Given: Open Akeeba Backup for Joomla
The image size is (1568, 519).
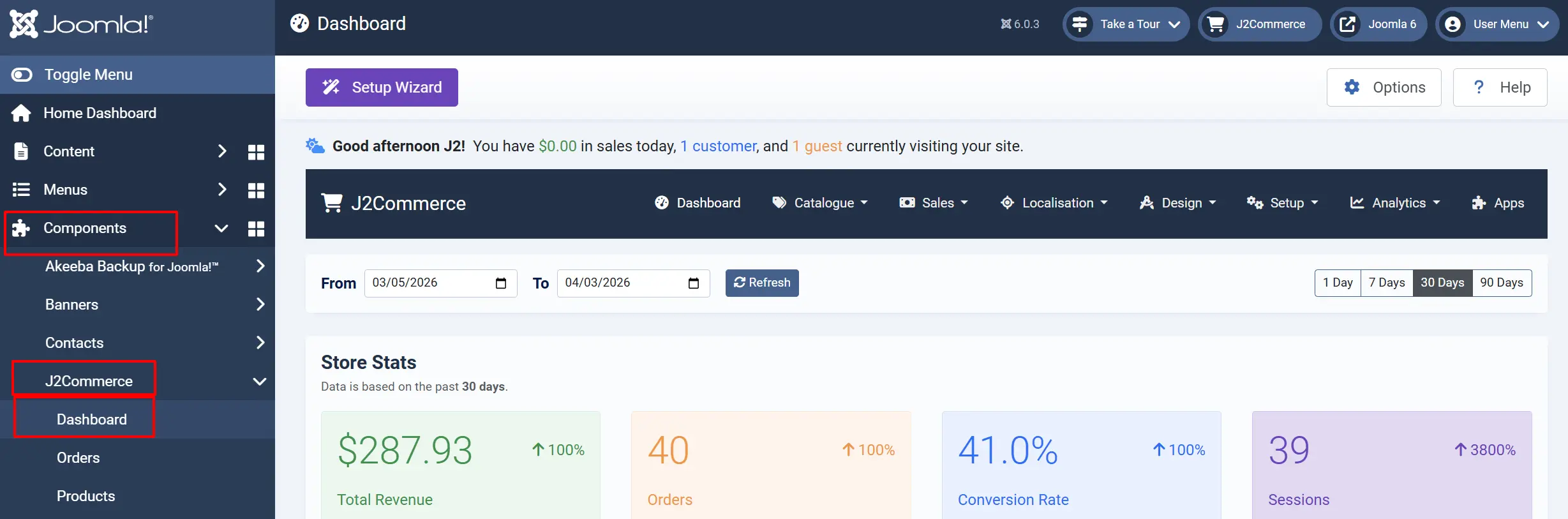Looking at the screenshot, I should point(131,266).
